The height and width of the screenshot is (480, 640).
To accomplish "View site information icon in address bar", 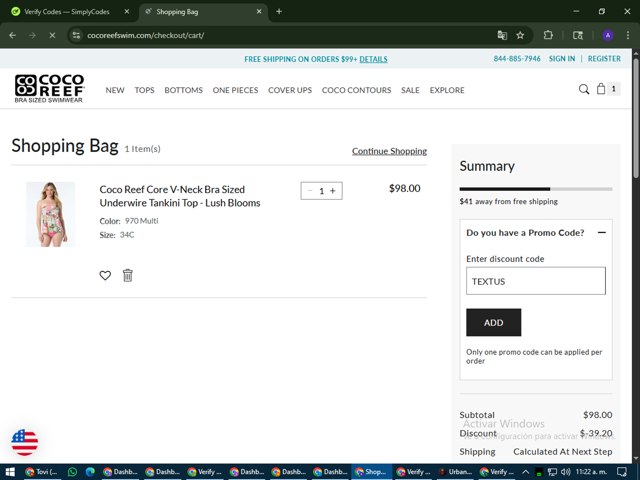I will click(76, 36).
